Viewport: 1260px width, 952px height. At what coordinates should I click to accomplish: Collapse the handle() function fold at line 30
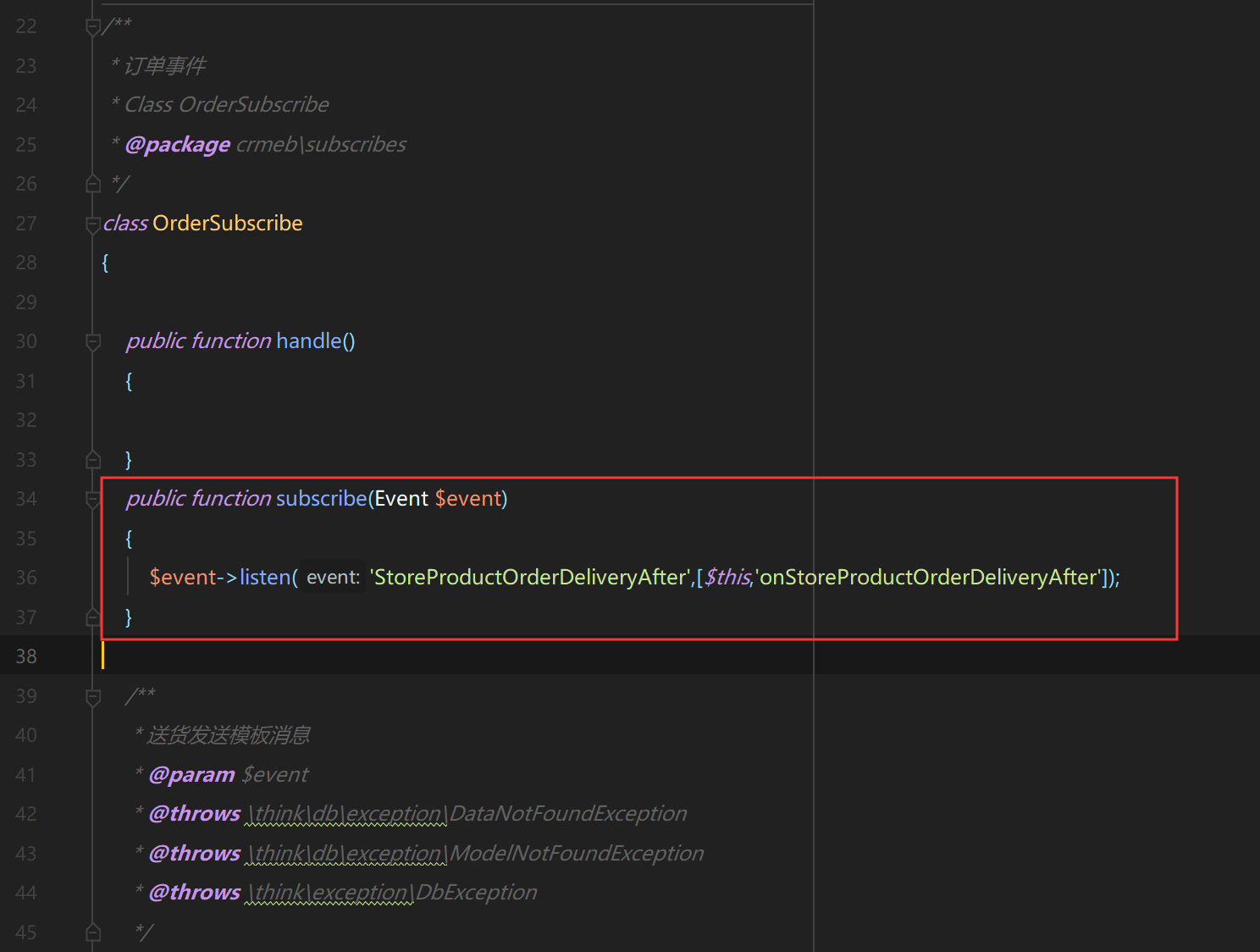click(x=93, y=341)
